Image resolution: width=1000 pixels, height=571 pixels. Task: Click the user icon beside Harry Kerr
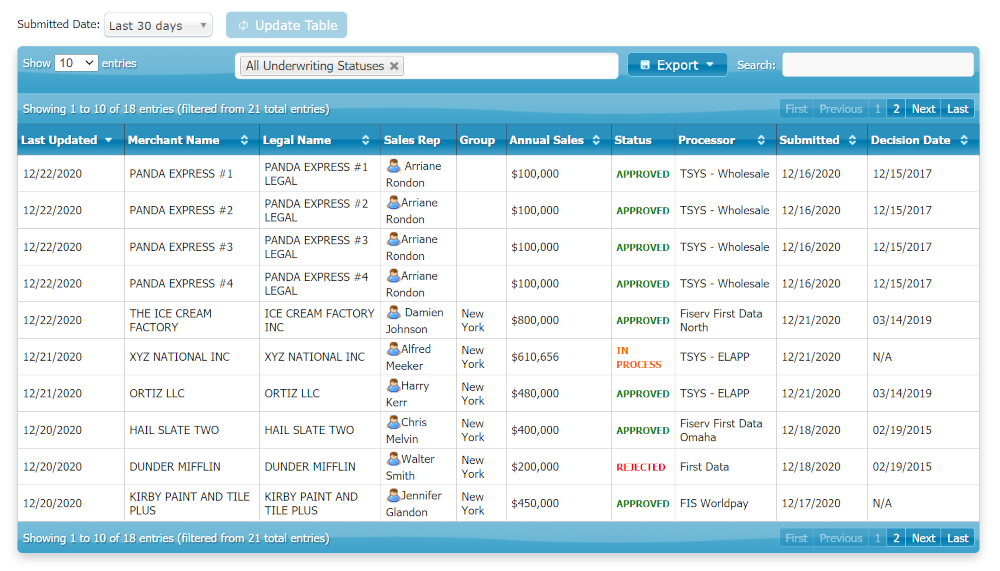tap(394, 385)
